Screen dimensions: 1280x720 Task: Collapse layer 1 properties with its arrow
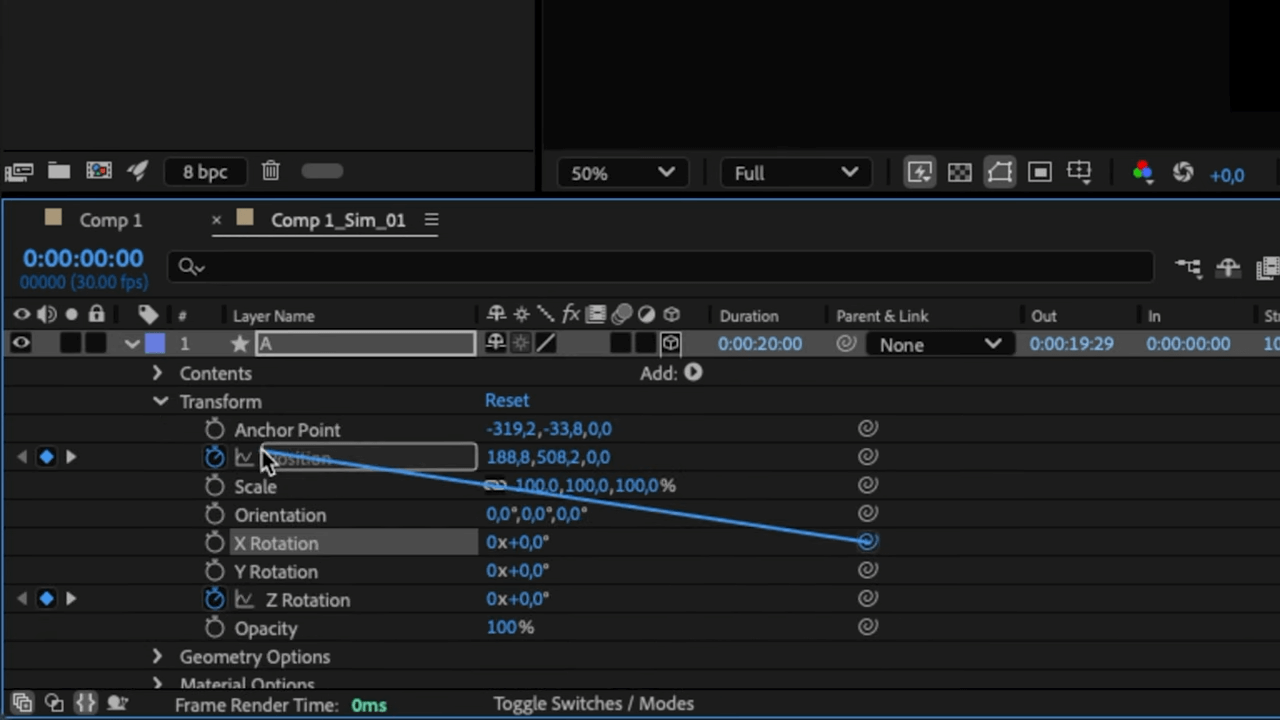[132, 344]
